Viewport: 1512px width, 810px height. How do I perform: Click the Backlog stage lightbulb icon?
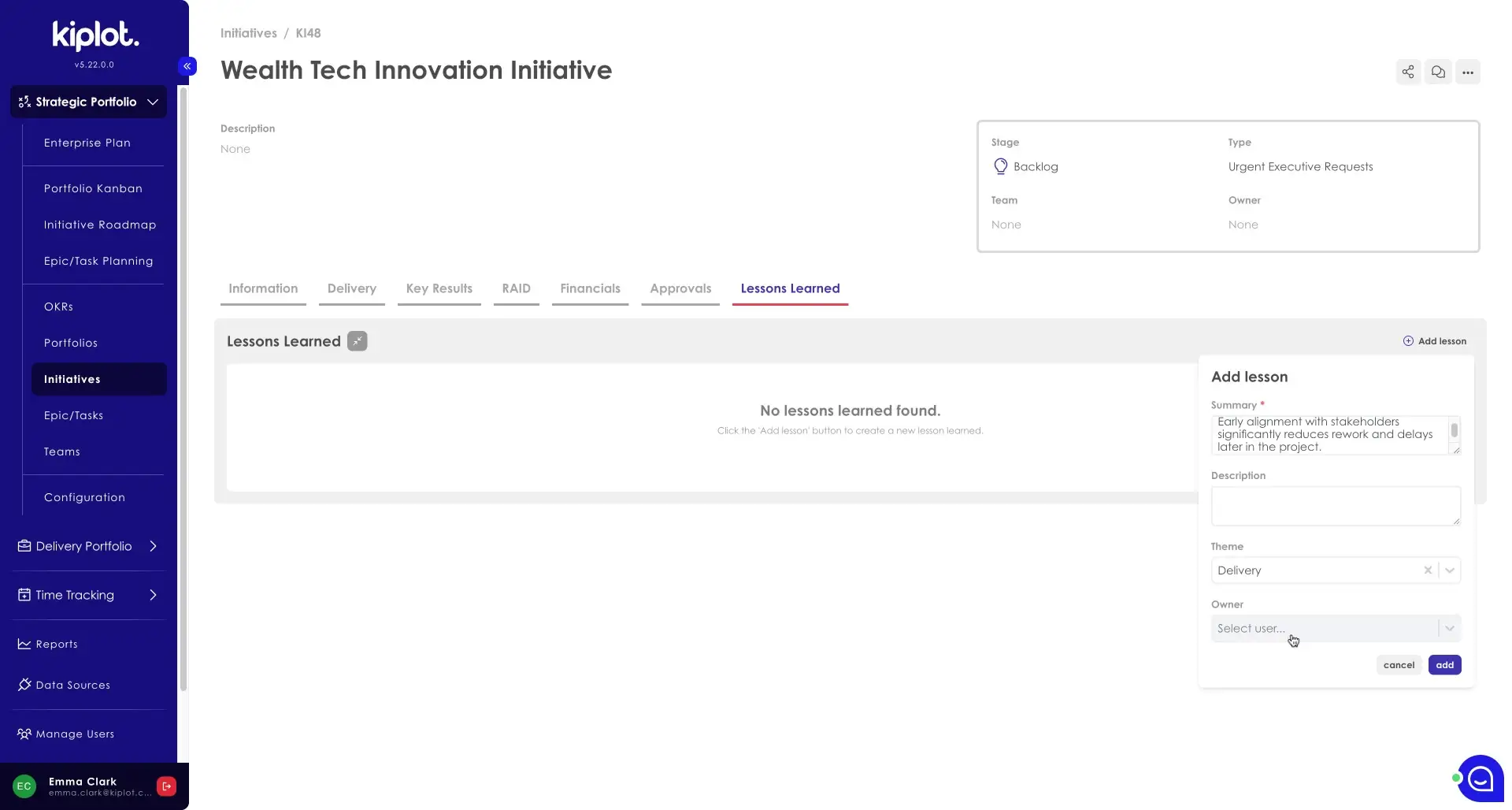click(x=1000, y=166)
